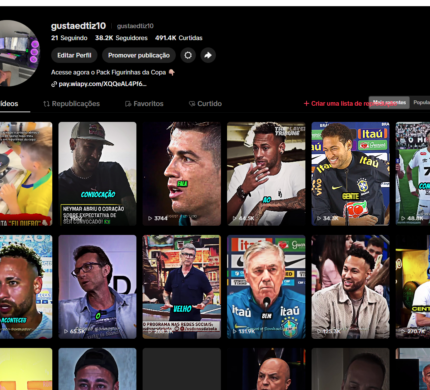Click the Republicações repost icon
The image size is (430, 390).
coord(46,104)
